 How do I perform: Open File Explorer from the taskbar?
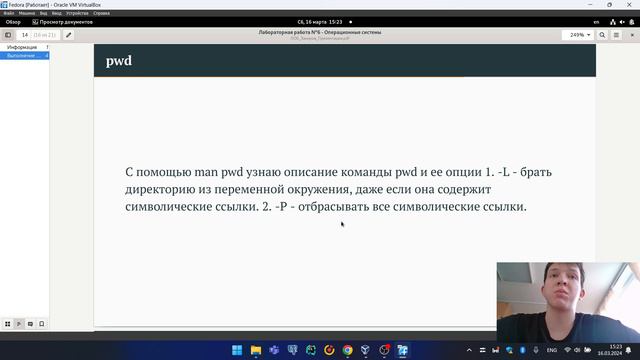[256, 350]
